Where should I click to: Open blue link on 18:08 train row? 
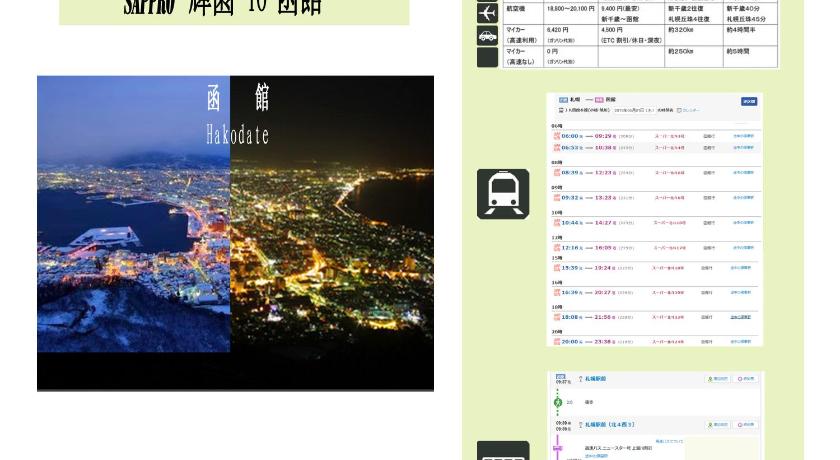point(741,317)
